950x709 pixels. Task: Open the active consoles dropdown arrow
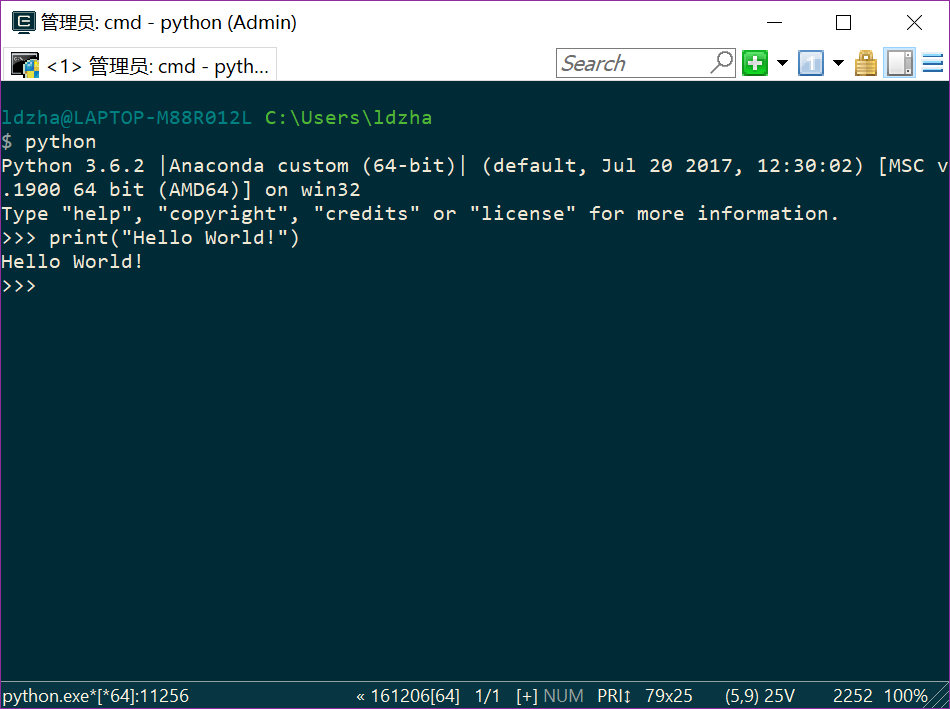[x=838, y=62]
